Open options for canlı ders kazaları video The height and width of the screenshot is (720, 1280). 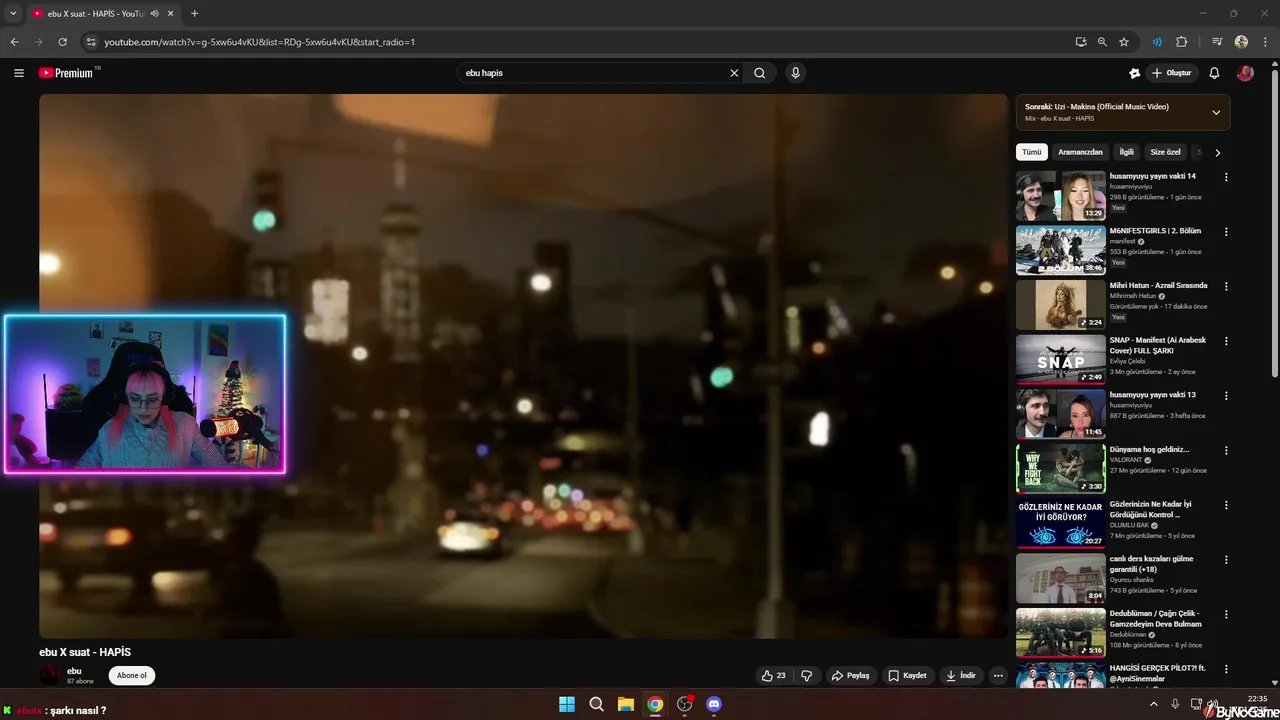1226,560
